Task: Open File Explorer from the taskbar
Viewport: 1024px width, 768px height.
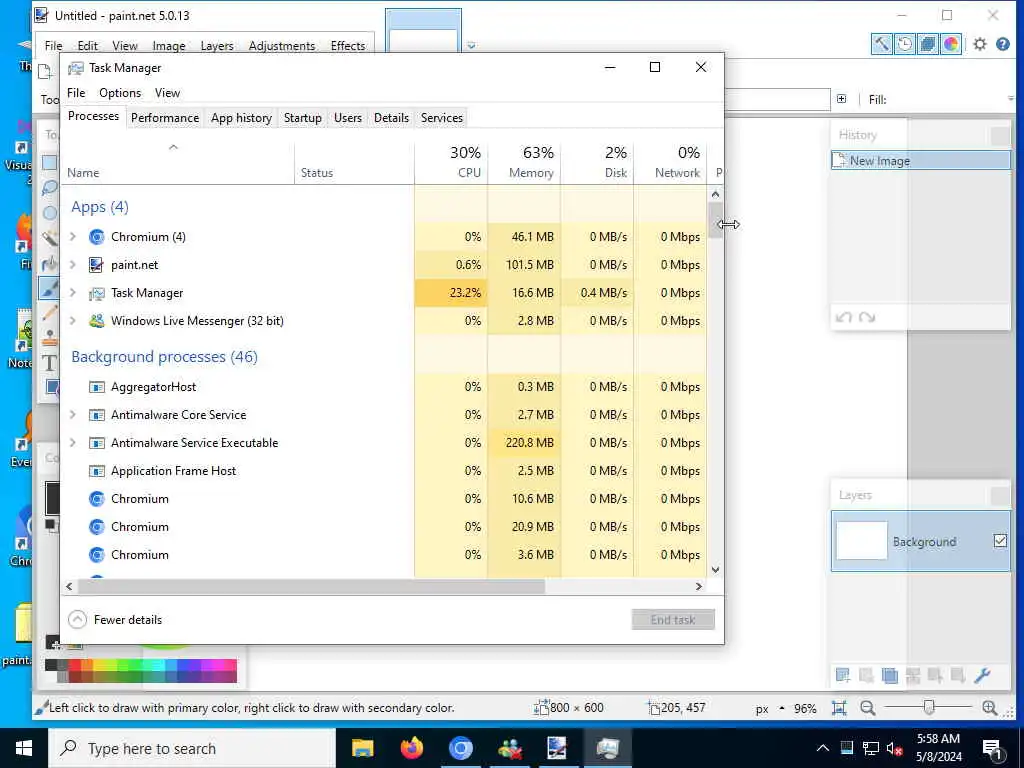Action: [x=362, y=748]
